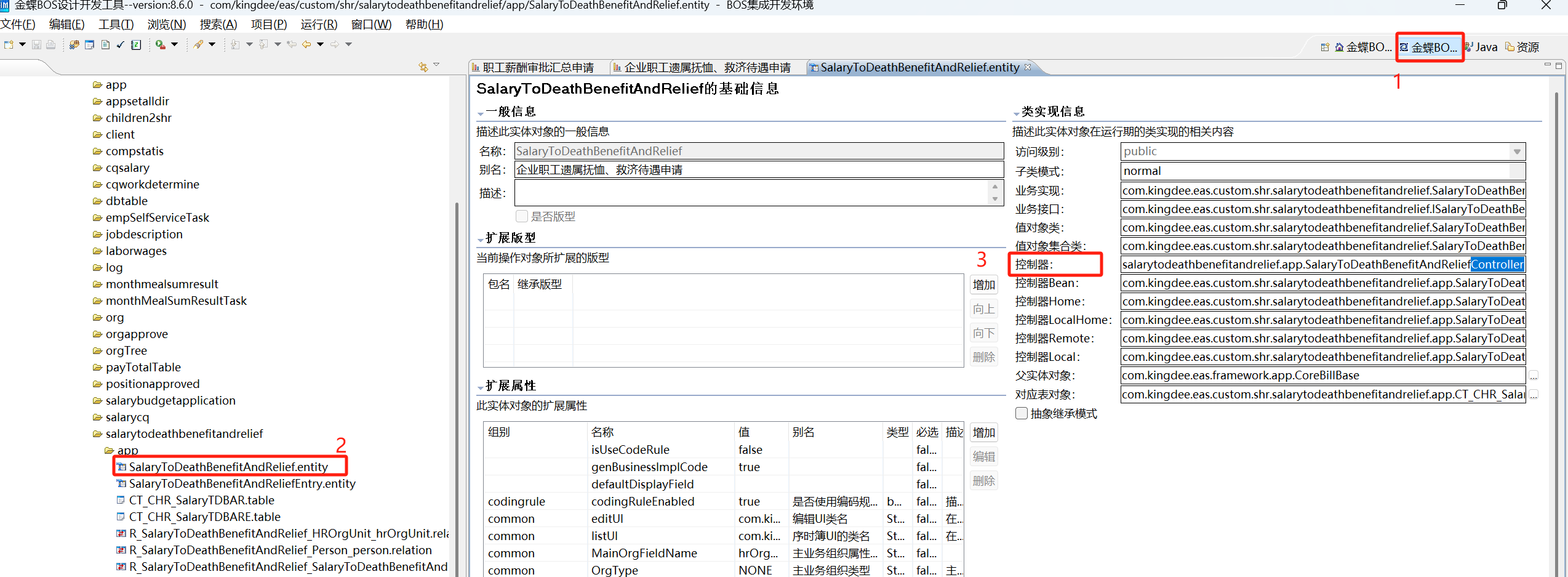This screenshot has width=1568, height=577.
Task: Open the New wizard dropdown arrow
Action: click(x=23, y=44)
